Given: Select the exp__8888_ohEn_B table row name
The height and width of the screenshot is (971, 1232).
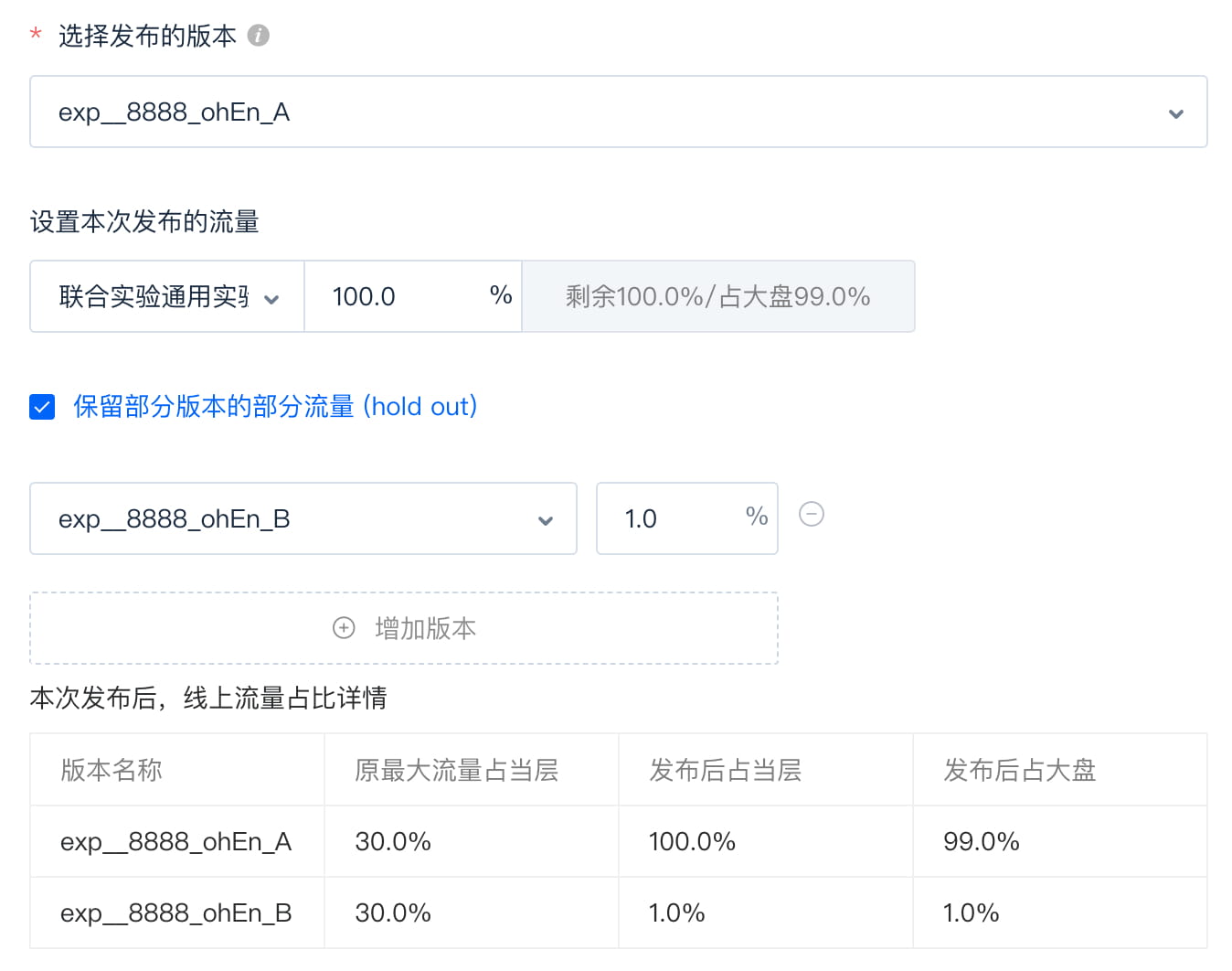Looking at the screenshot, I should point(175,912).
